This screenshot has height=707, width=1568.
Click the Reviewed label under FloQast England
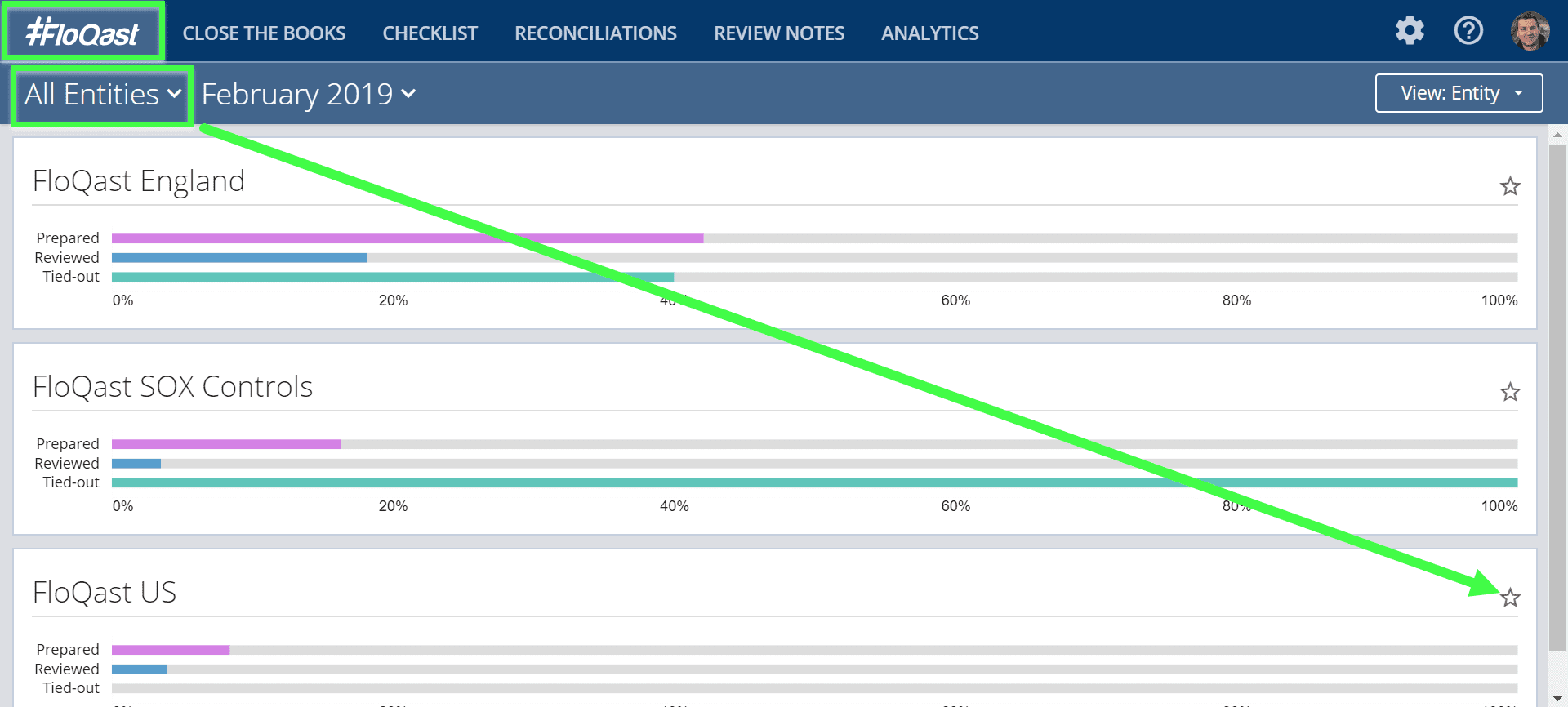tap(67, 258)
